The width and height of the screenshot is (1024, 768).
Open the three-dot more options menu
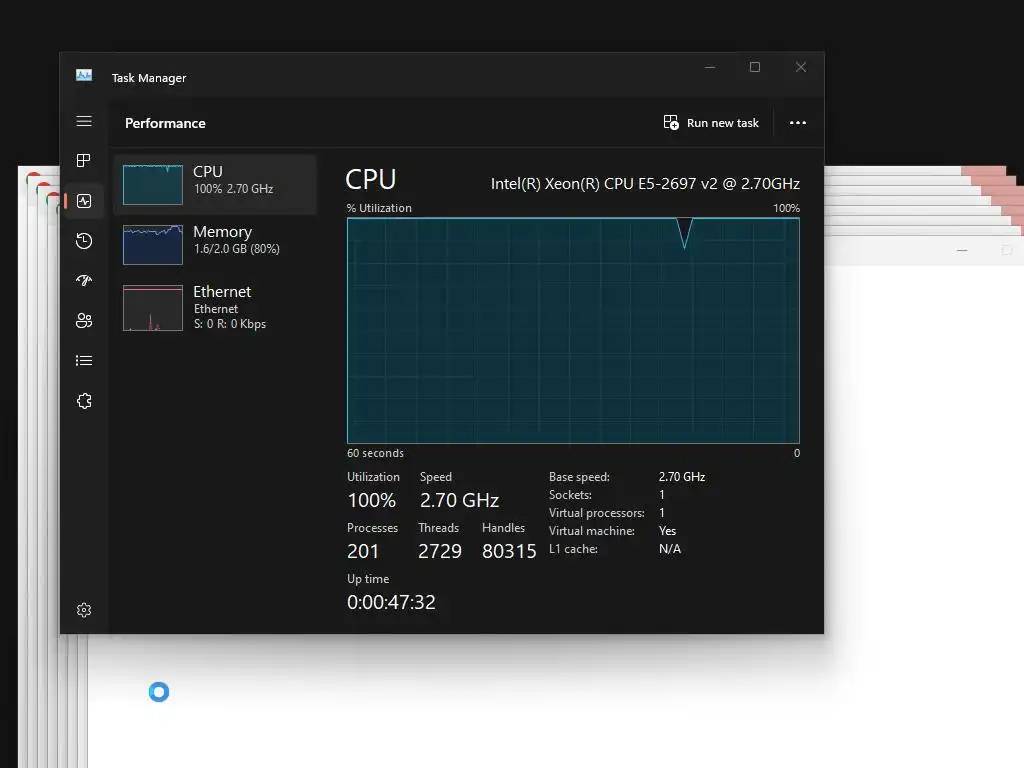(x=797, y=123)
